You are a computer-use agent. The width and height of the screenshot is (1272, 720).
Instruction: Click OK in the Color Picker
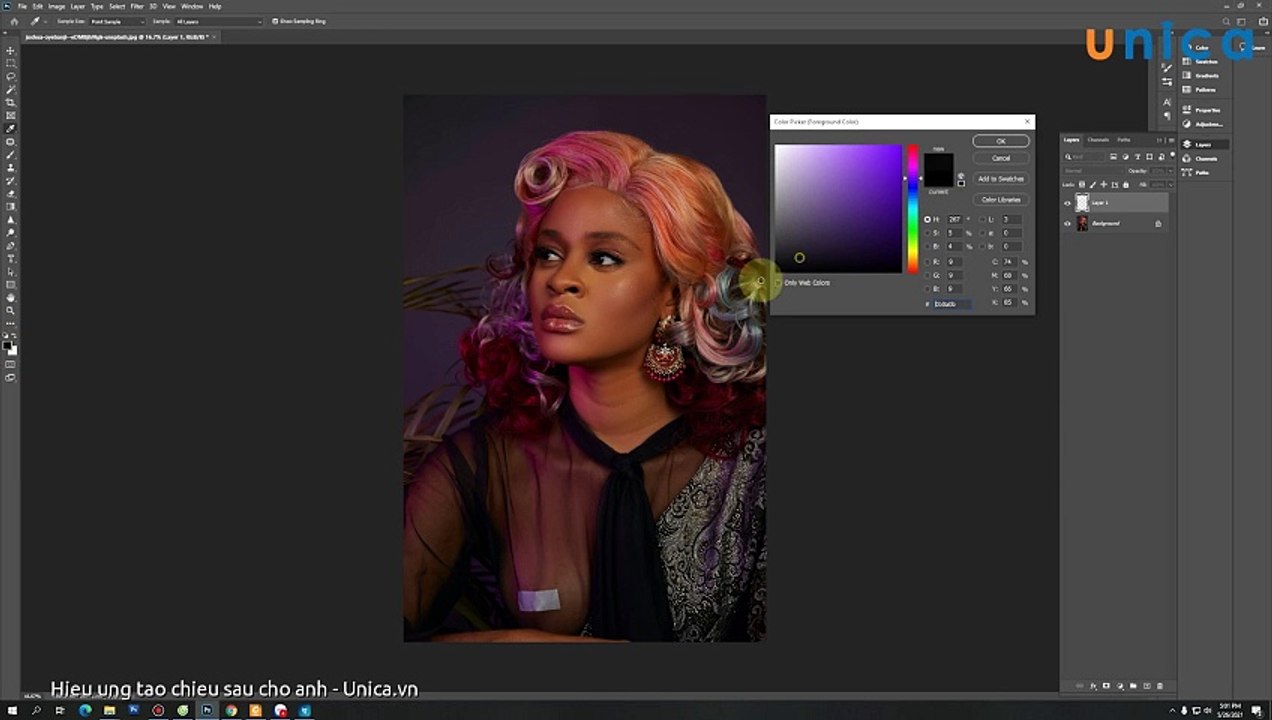pyautogui.click(x=1001, y=141)
